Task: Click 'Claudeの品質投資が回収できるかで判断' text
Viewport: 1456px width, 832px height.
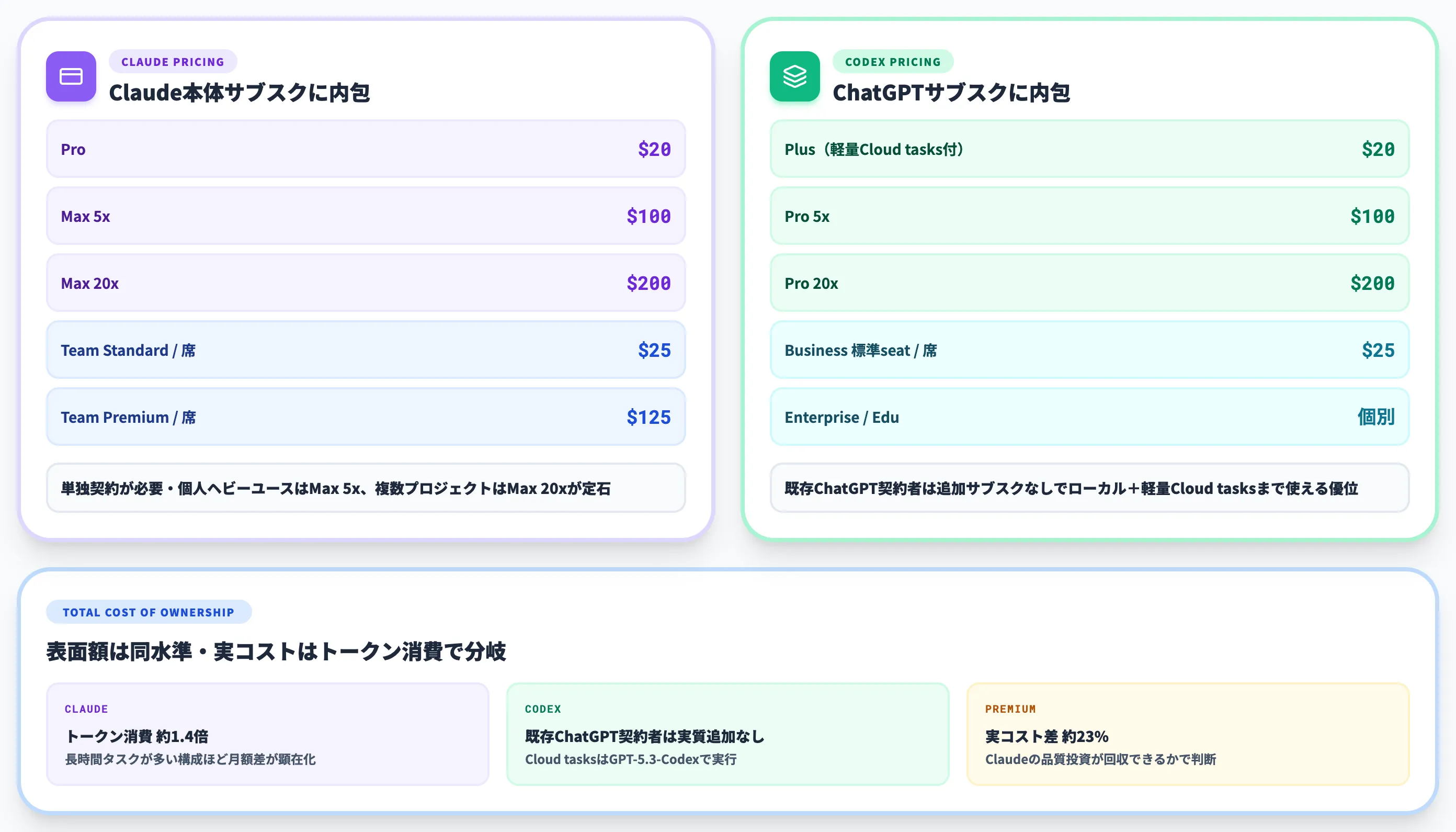Action: click(x=1100, y=759)
